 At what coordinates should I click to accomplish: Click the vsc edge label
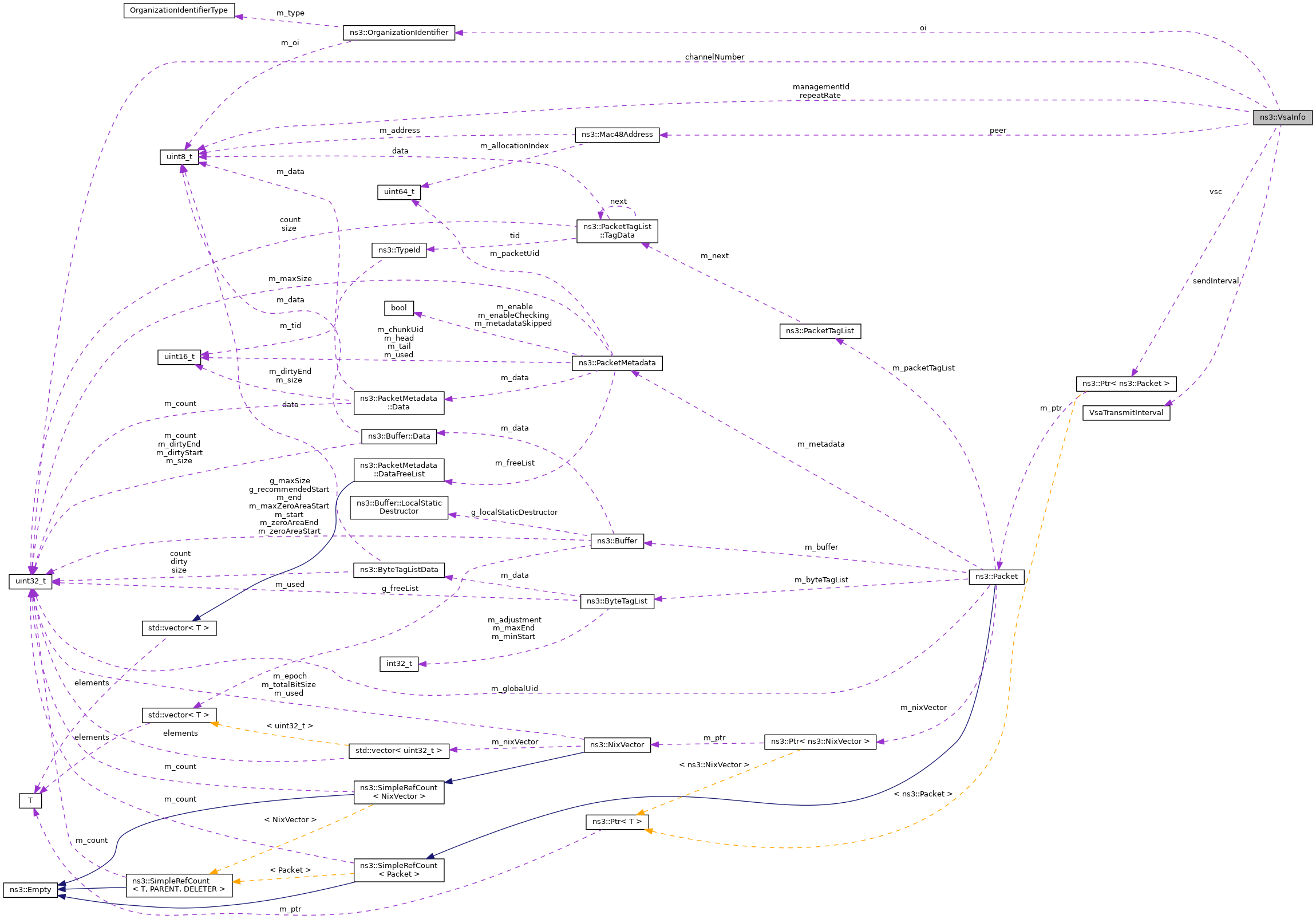pyautogui.click(x=1216, y=192)
